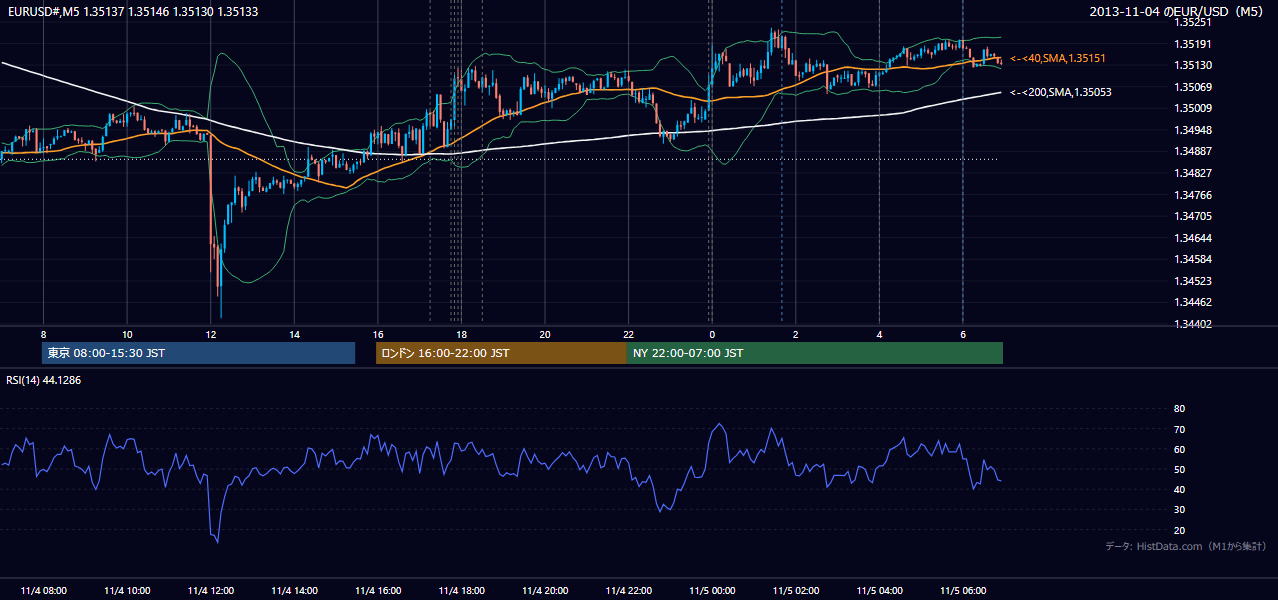Image resolution: width=1278 pixels, height=600 pixels.
Task: Click price axis value 1.34887
Action: [x=1193, y=152]
